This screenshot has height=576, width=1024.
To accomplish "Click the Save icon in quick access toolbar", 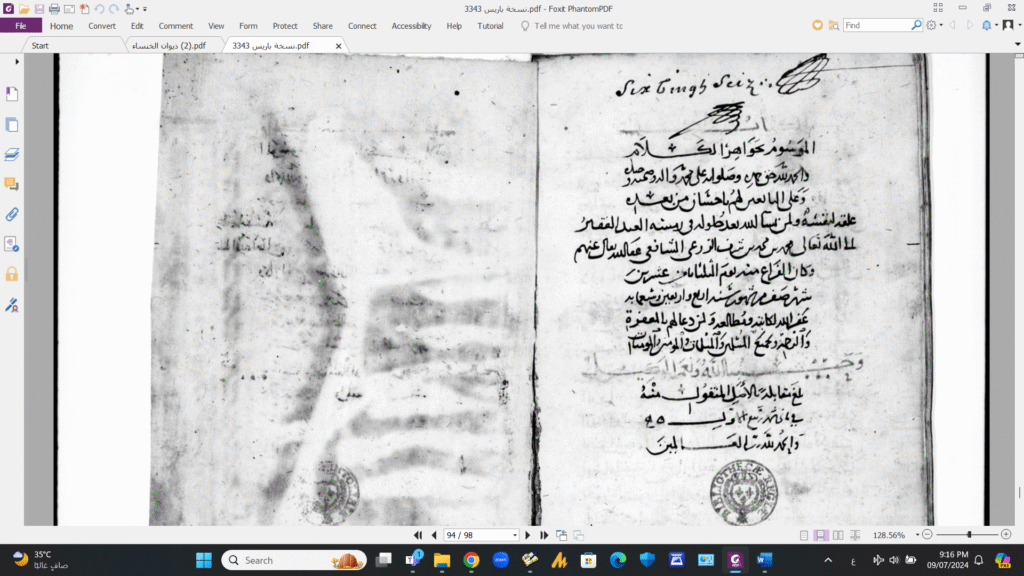I will [x=38, y=8].
